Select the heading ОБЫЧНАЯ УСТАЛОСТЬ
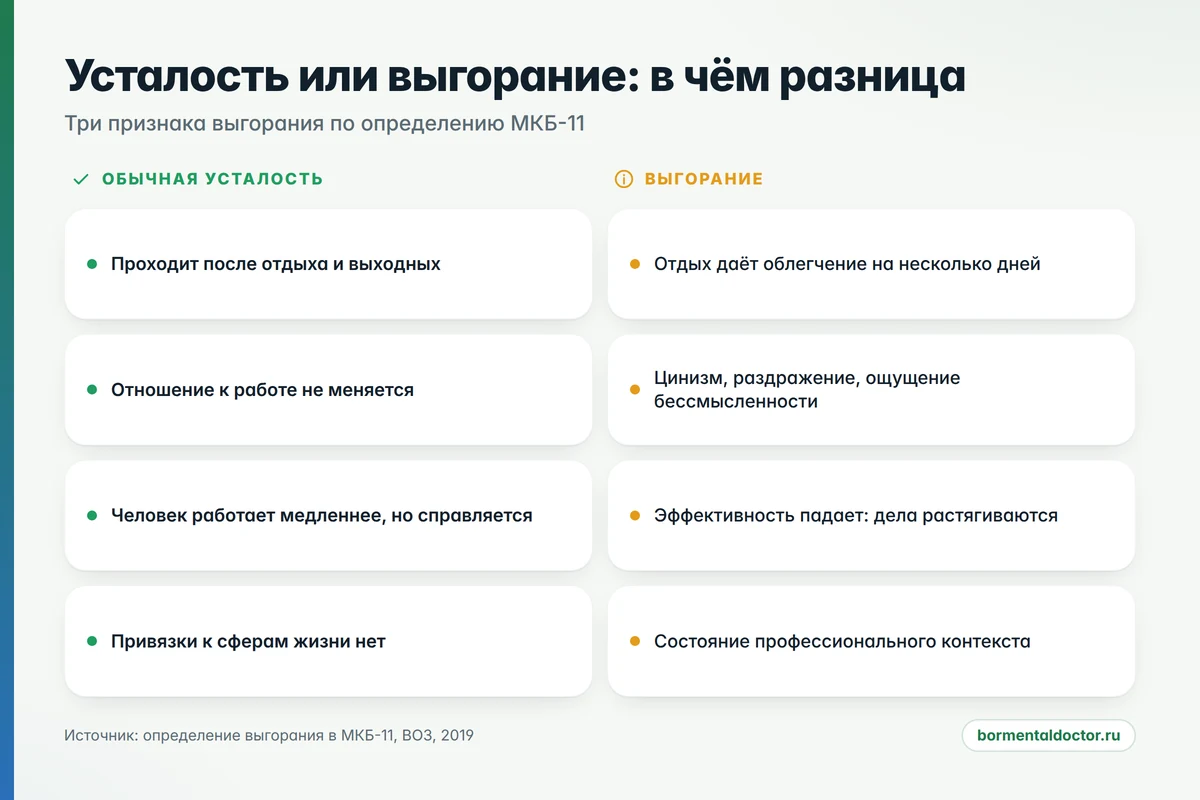The height and width of the screenshot is (800, 1200). tap(212, 179)
